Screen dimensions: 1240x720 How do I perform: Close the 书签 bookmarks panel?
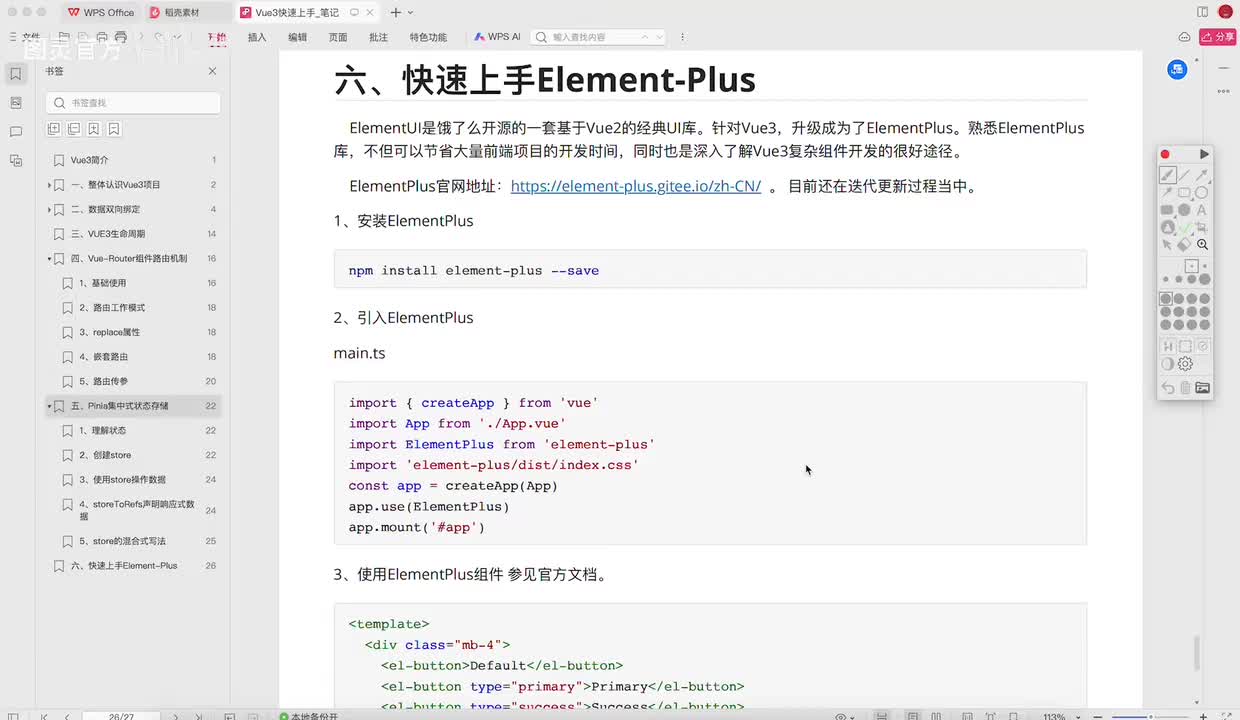click(212, 71)
